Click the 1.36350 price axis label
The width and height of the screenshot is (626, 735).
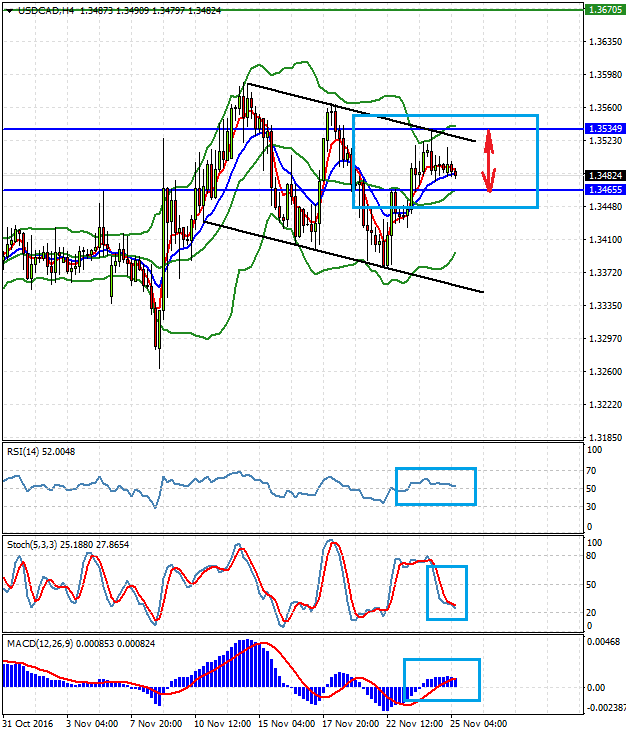pos(605,42)
